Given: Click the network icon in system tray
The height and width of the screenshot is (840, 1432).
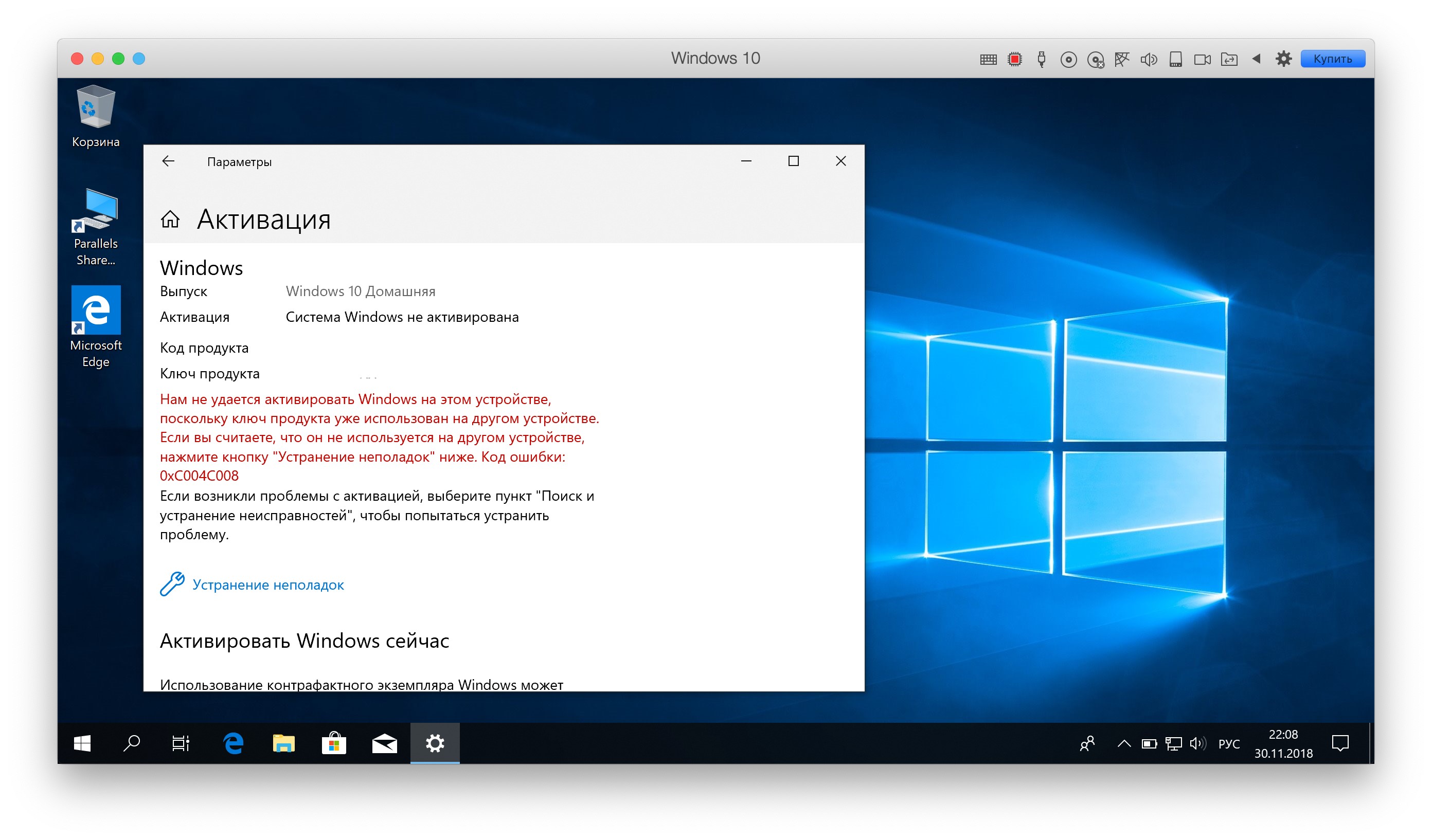Looking at the screenshot, I should tap(1173, 743).
